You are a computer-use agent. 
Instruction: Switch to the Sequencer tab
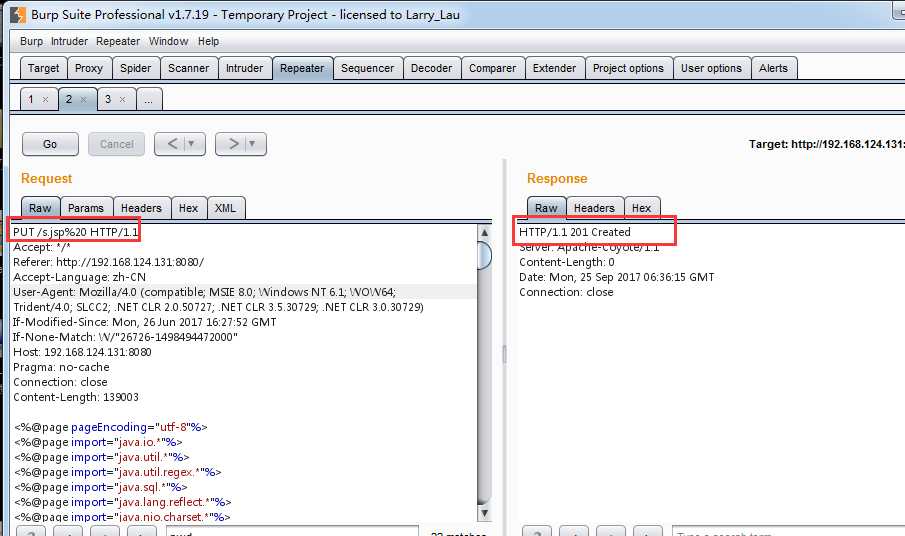(368, 68)
